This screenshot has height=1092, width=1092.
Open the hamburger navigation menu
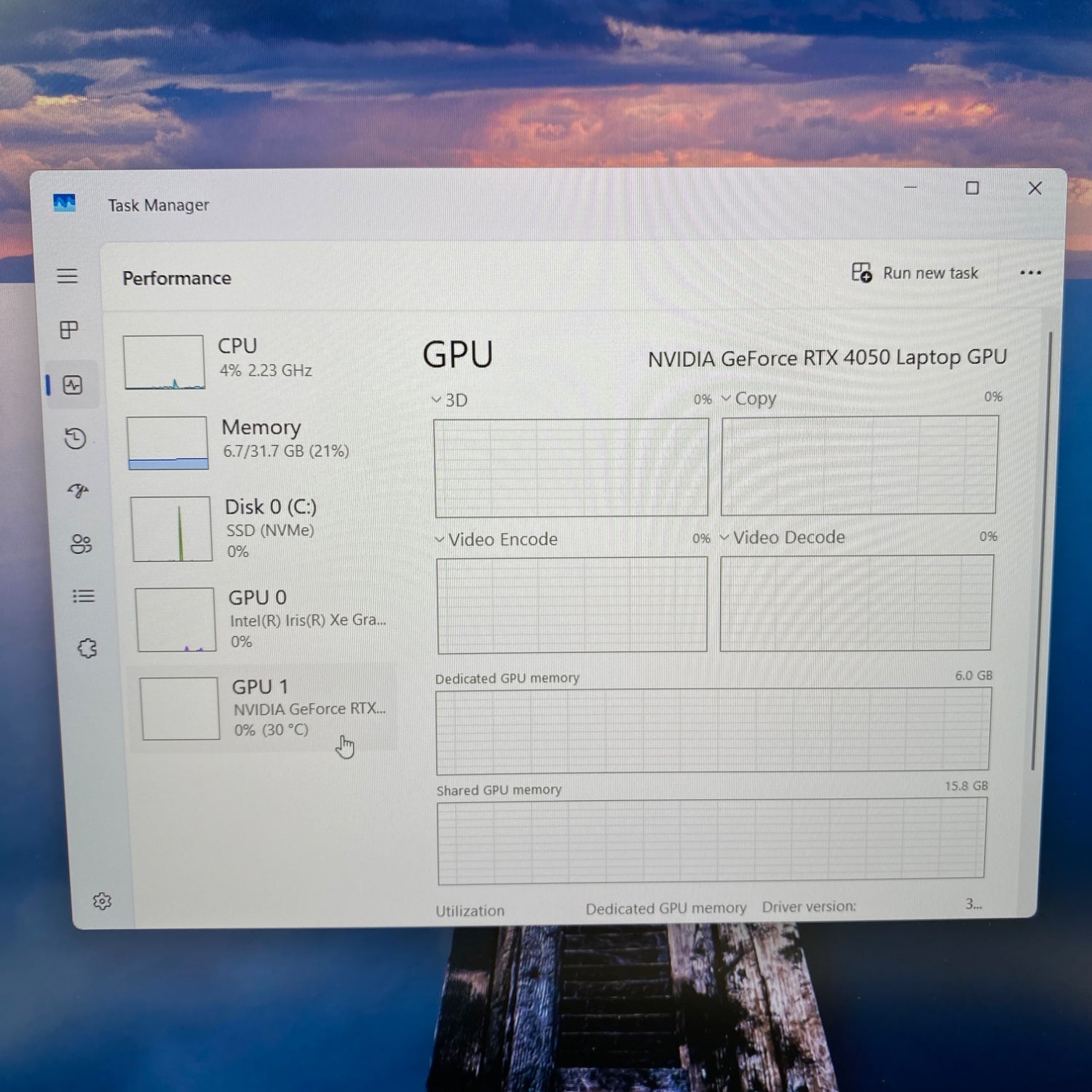point(67,276)
